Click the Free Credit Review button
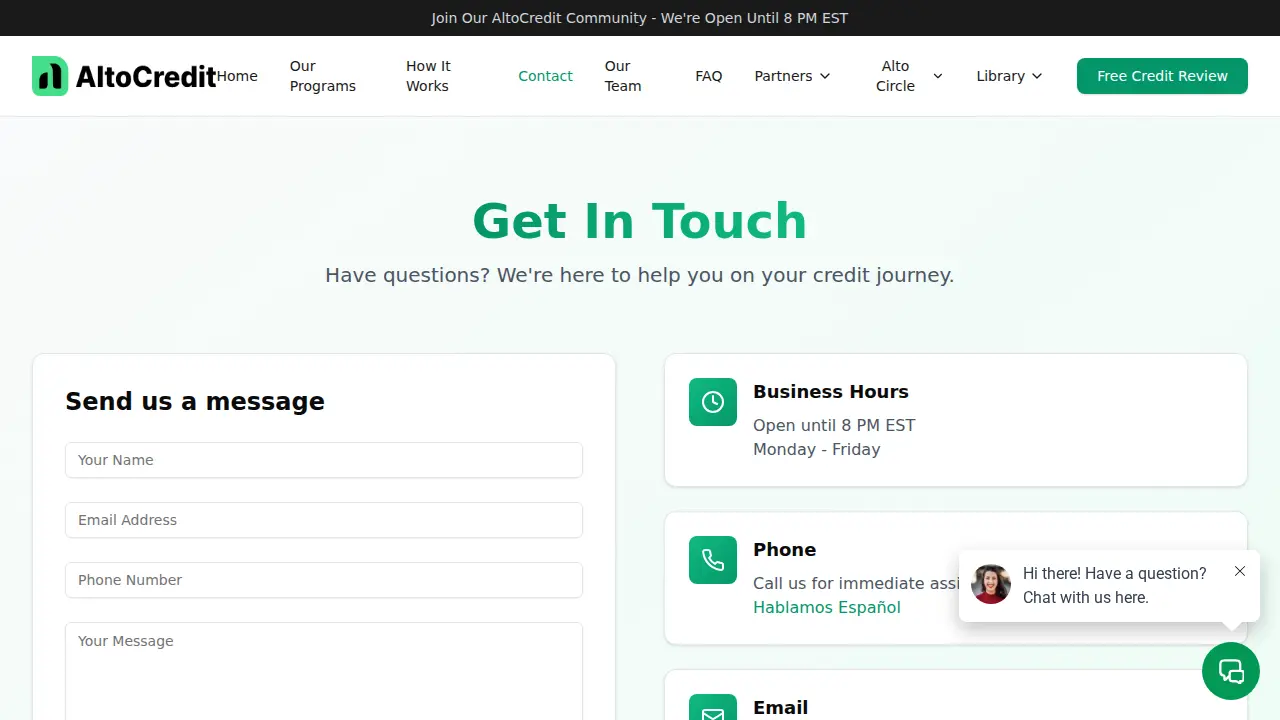The height and width of the screenshot is (720, 1280). [1162, 76]
